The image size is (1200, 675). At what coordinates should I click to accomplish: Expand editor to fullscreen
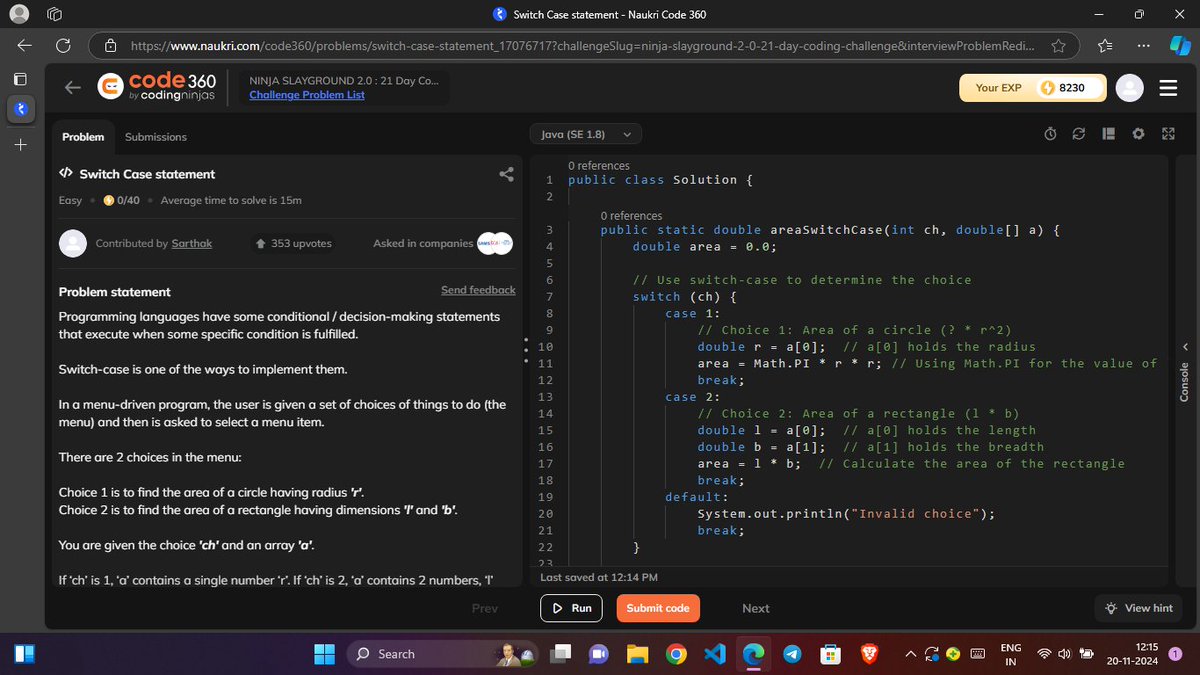click(x=1167, y=135)
